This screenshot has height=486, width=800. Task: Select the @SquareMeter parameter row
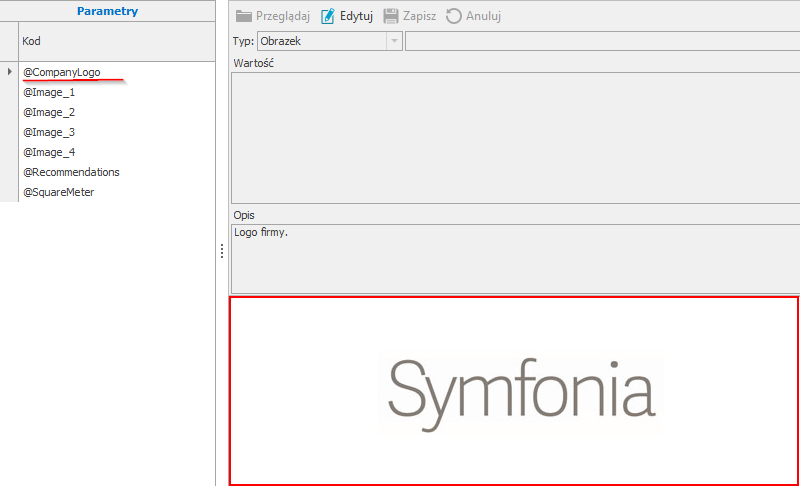point(116,192)
